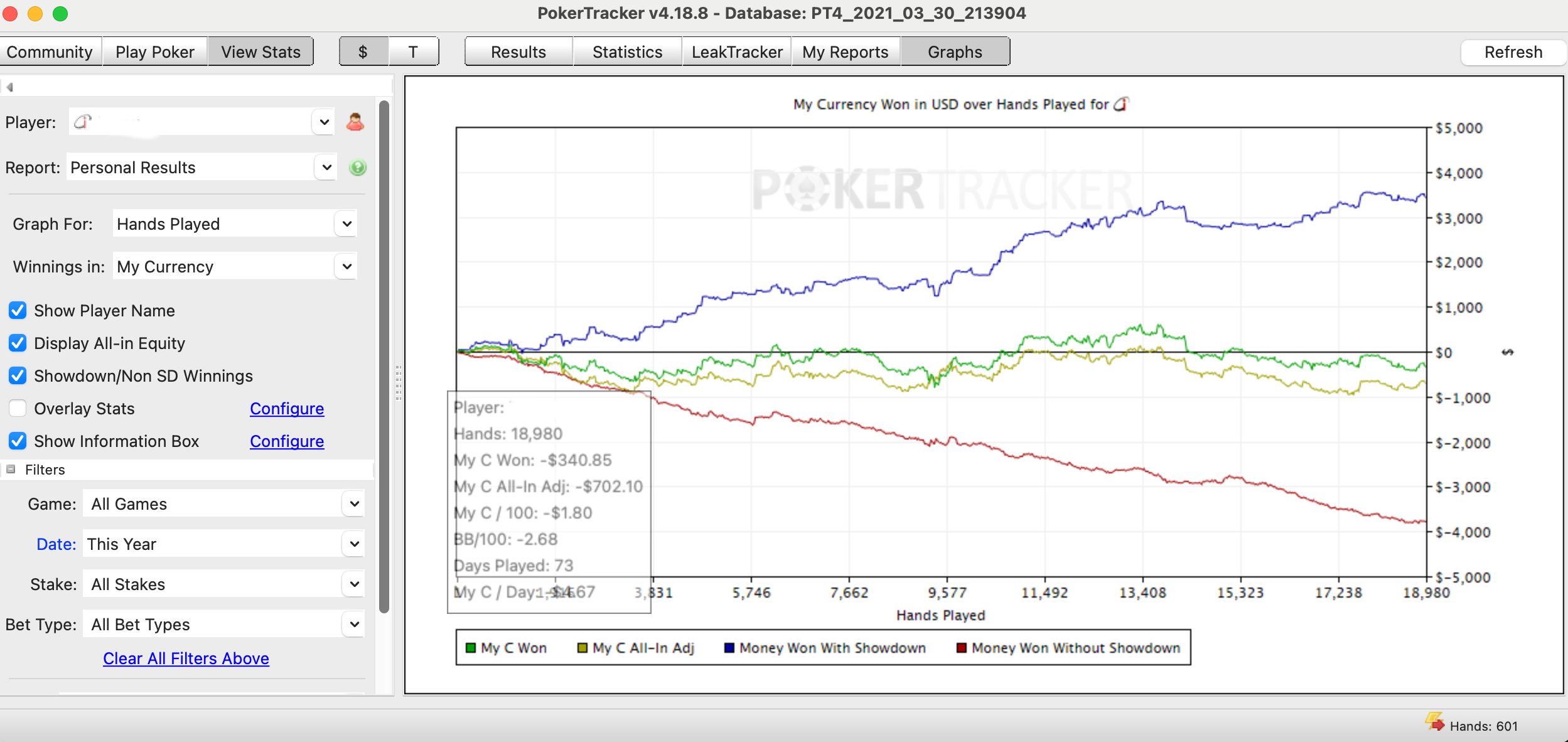Click the player icon in chart title
Viewport: 1568px width, 742px height.
pos(1121,104)
